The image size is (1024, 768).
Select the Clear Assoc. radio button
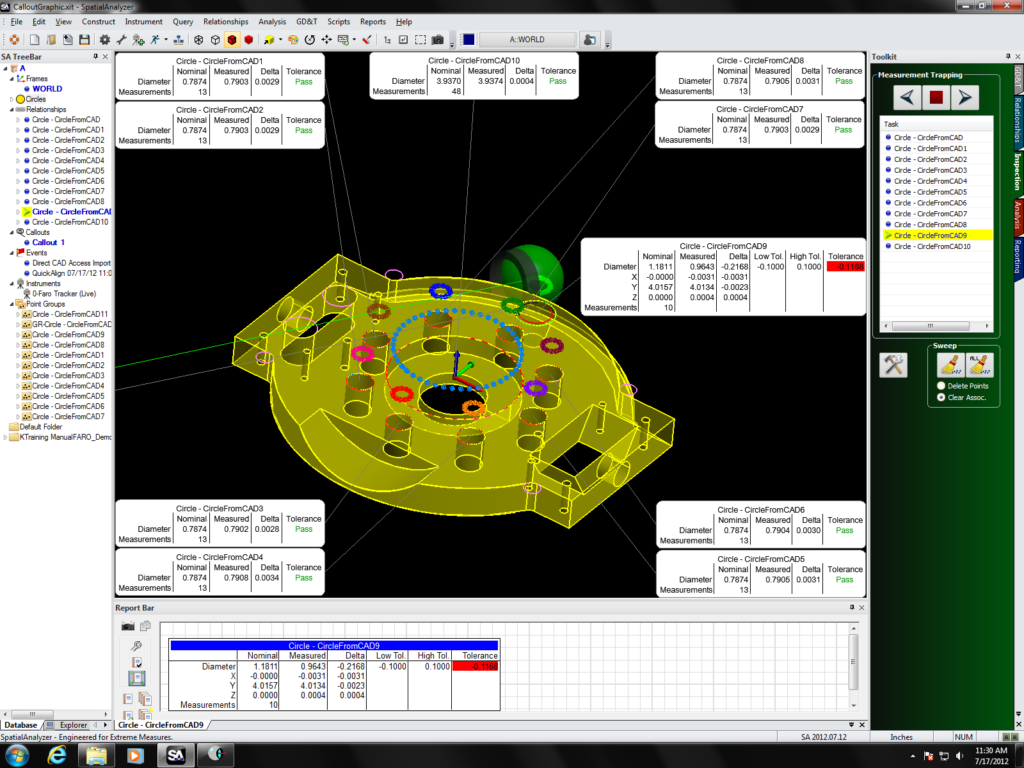[940, 397]
